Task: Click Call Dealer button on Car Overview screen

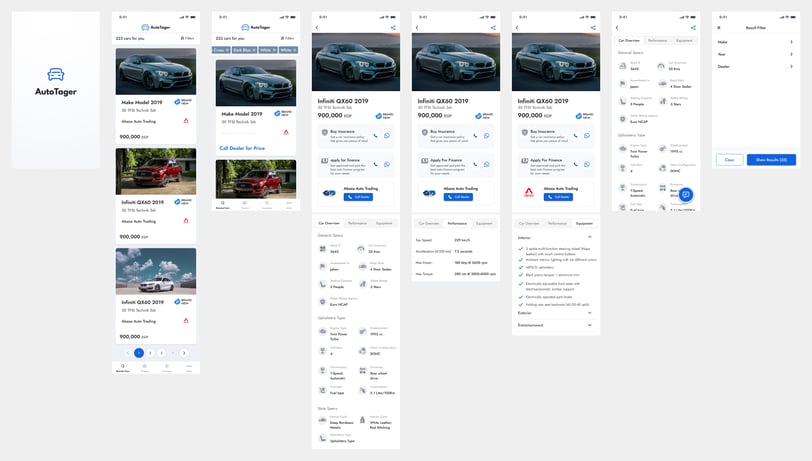Action: pyautogui.click(x=358, y=197)
